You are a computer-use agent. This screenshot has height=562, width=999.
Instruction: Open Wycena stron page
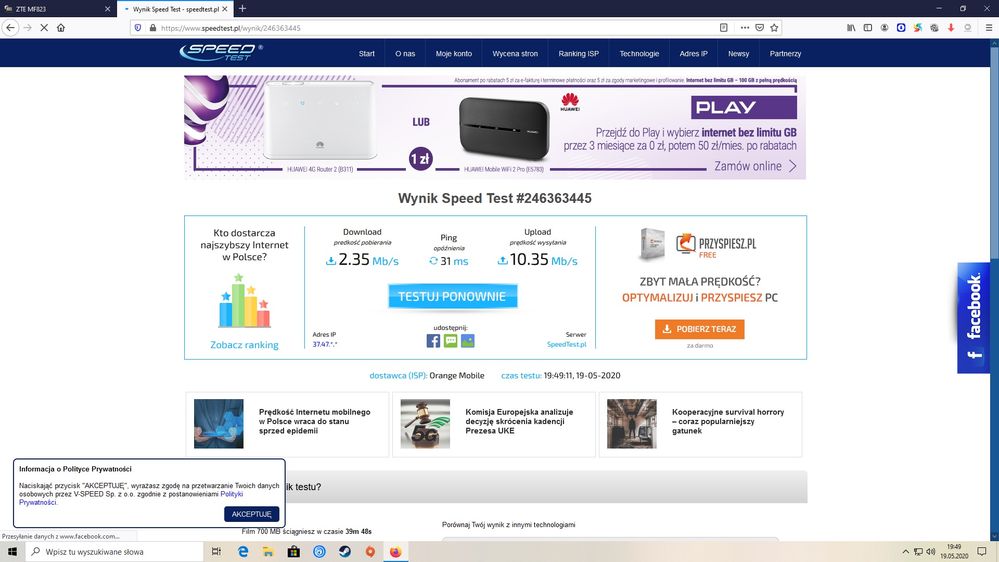tap(515, 54)
